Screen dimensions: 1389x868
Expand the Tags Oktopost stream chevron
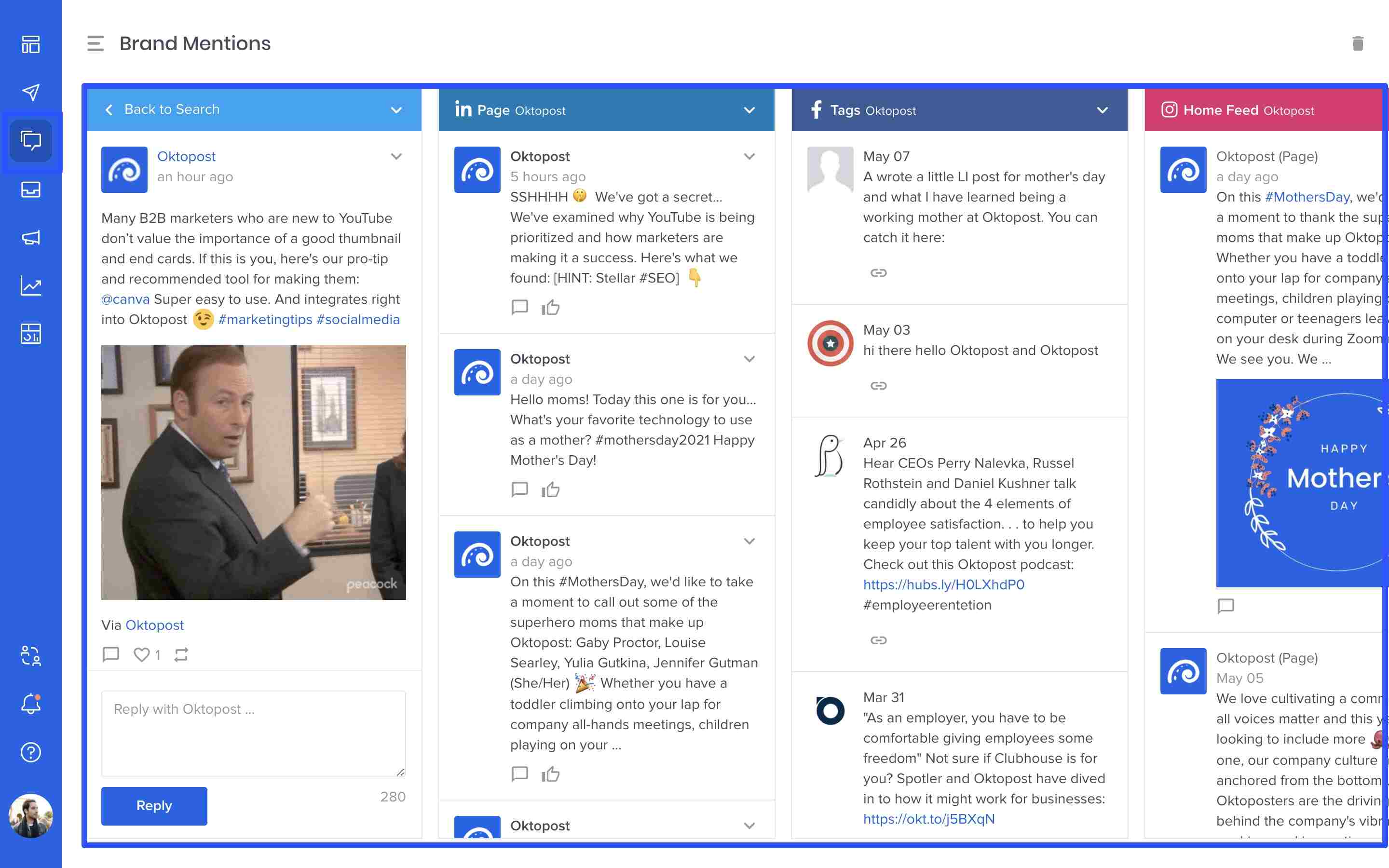pyautogui.click(x=1102, y=110)
